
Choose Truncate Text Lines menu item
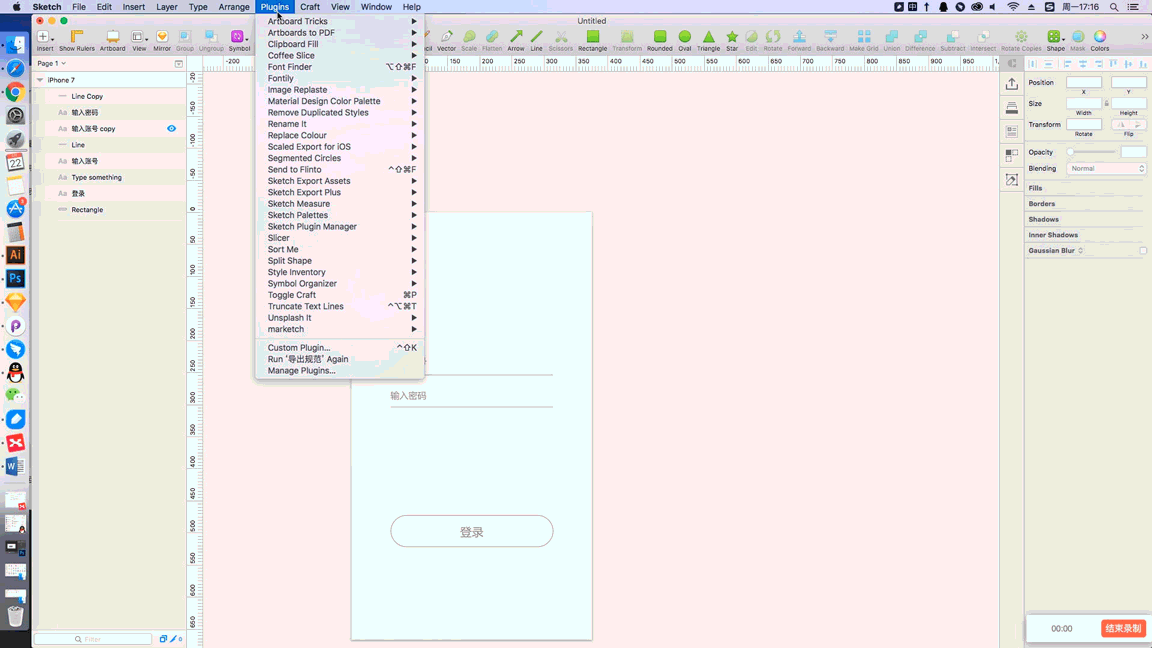[x=339, y=306]
